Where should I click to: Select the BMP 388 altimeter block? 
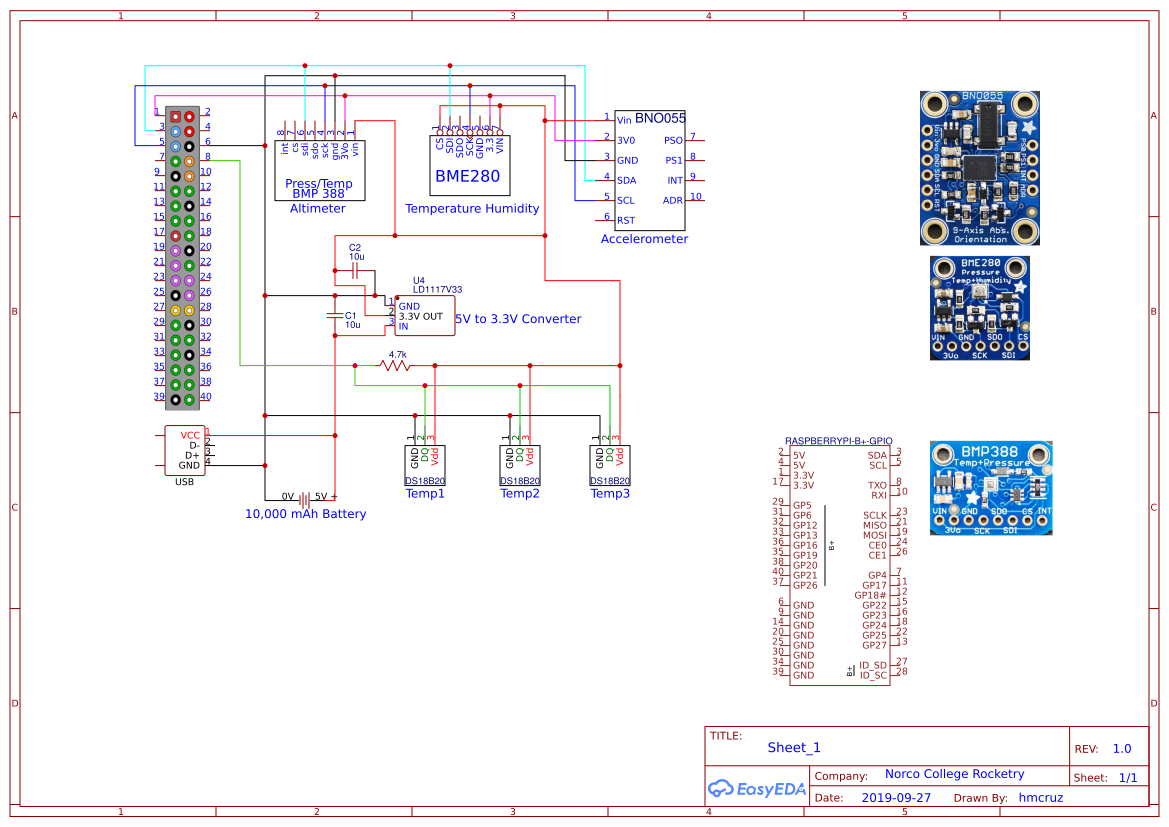pos(320,170)
